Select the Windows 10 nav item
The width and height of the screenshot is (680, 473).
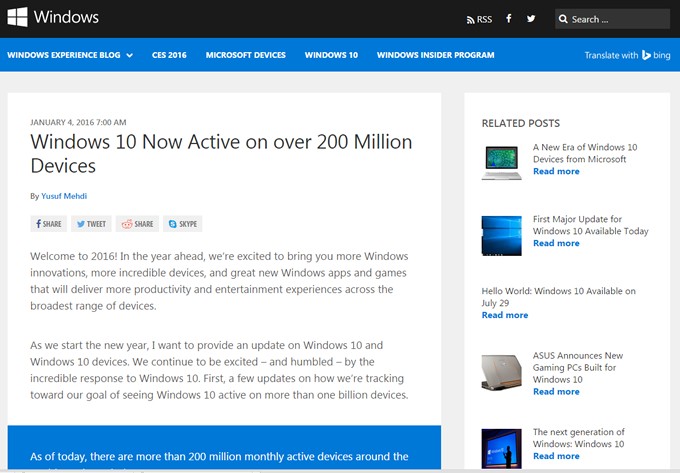(331, 55)
